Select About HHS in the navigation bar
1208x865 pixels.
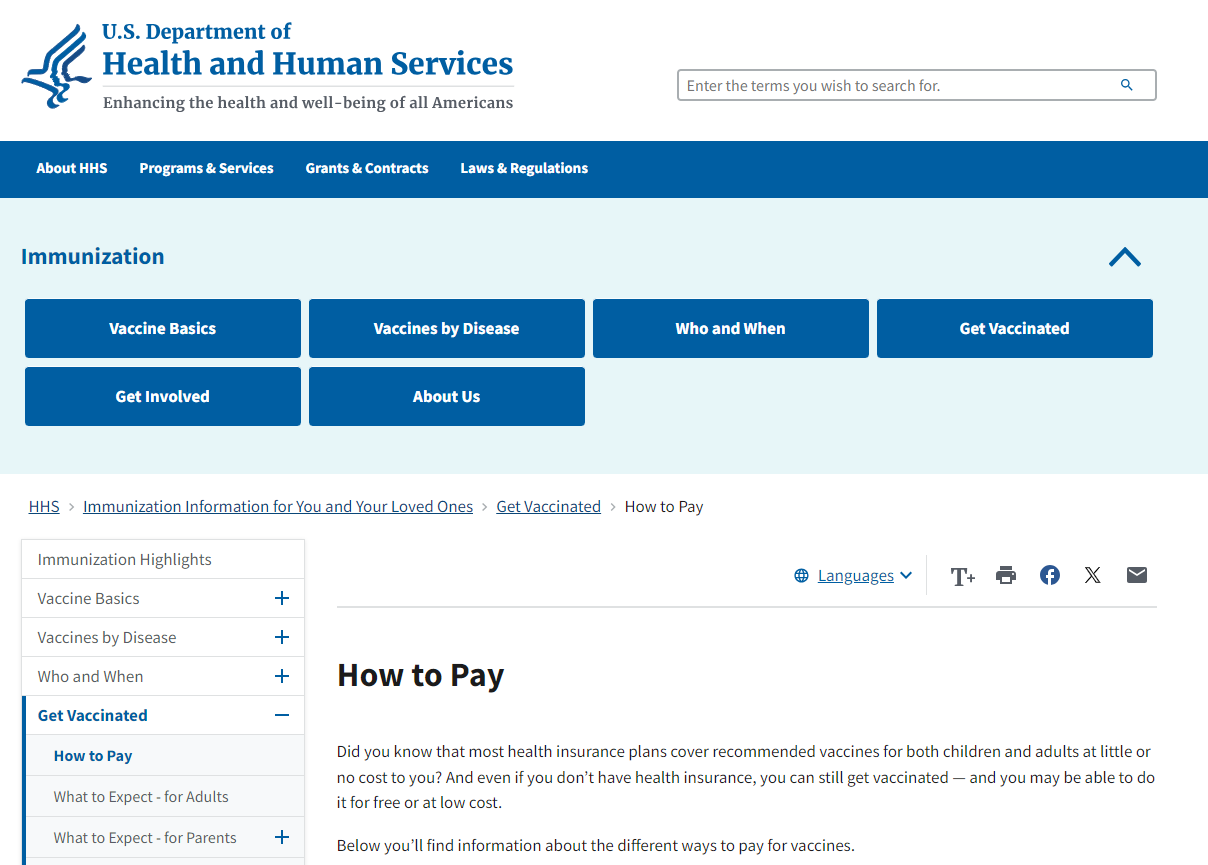[x=71, y=169]
